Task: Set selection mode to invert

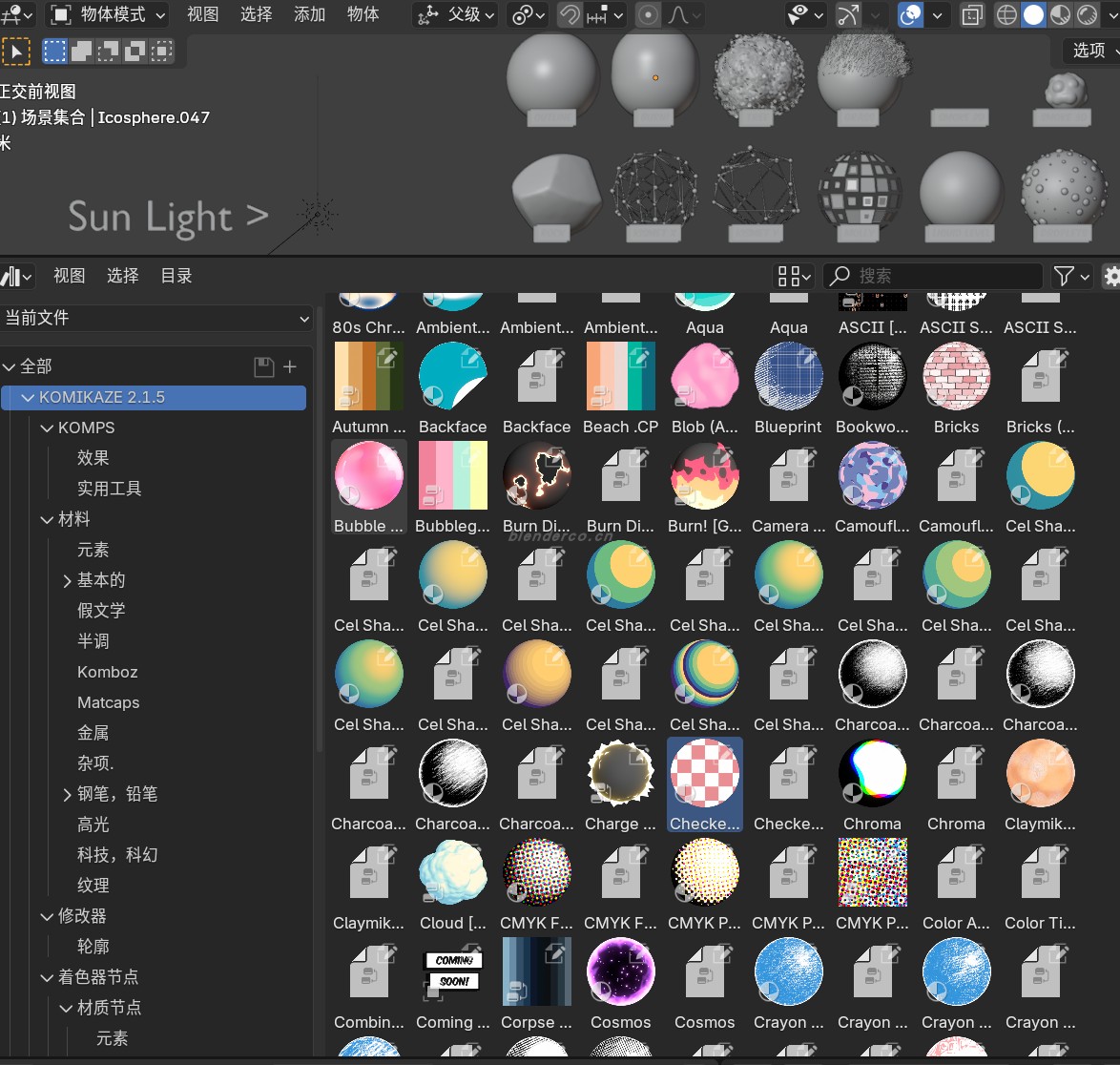Action: (135, 51)
